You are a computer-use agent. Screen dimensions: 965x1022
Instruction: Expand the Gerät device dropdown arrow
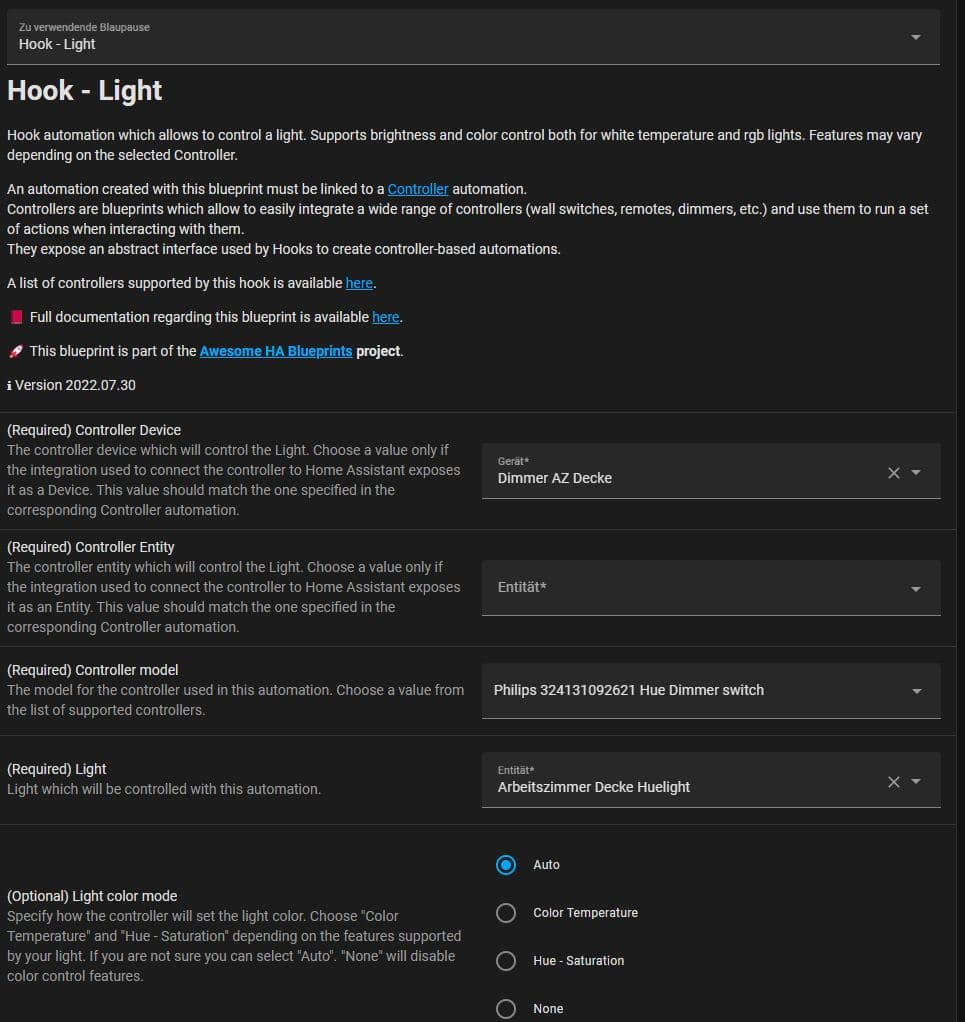click(916, 473)
